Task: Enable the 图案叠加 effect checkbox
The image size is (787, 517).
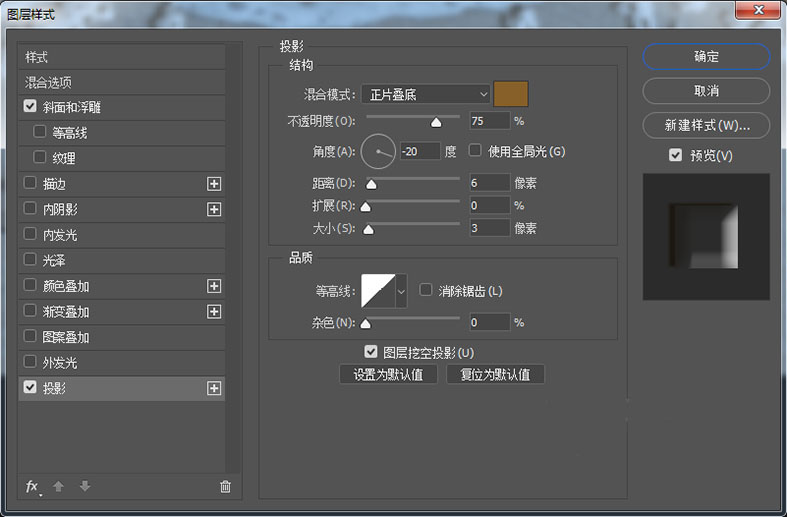Action: coord(30,335)
